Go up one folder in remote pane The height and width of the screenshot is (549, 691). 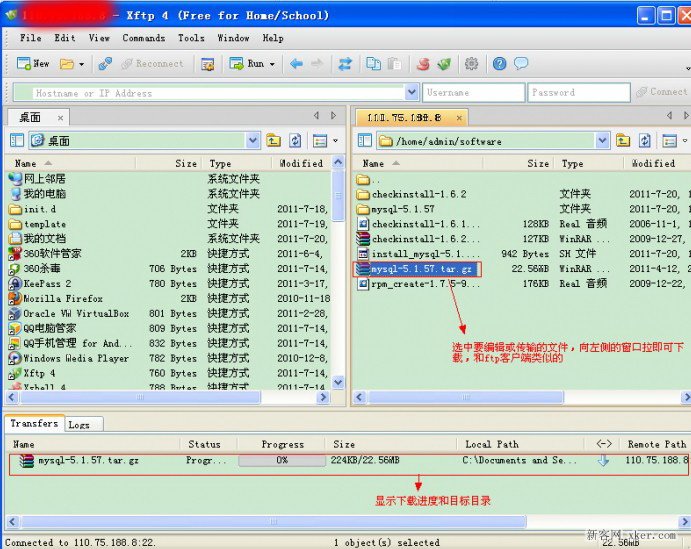pos(623,141)
